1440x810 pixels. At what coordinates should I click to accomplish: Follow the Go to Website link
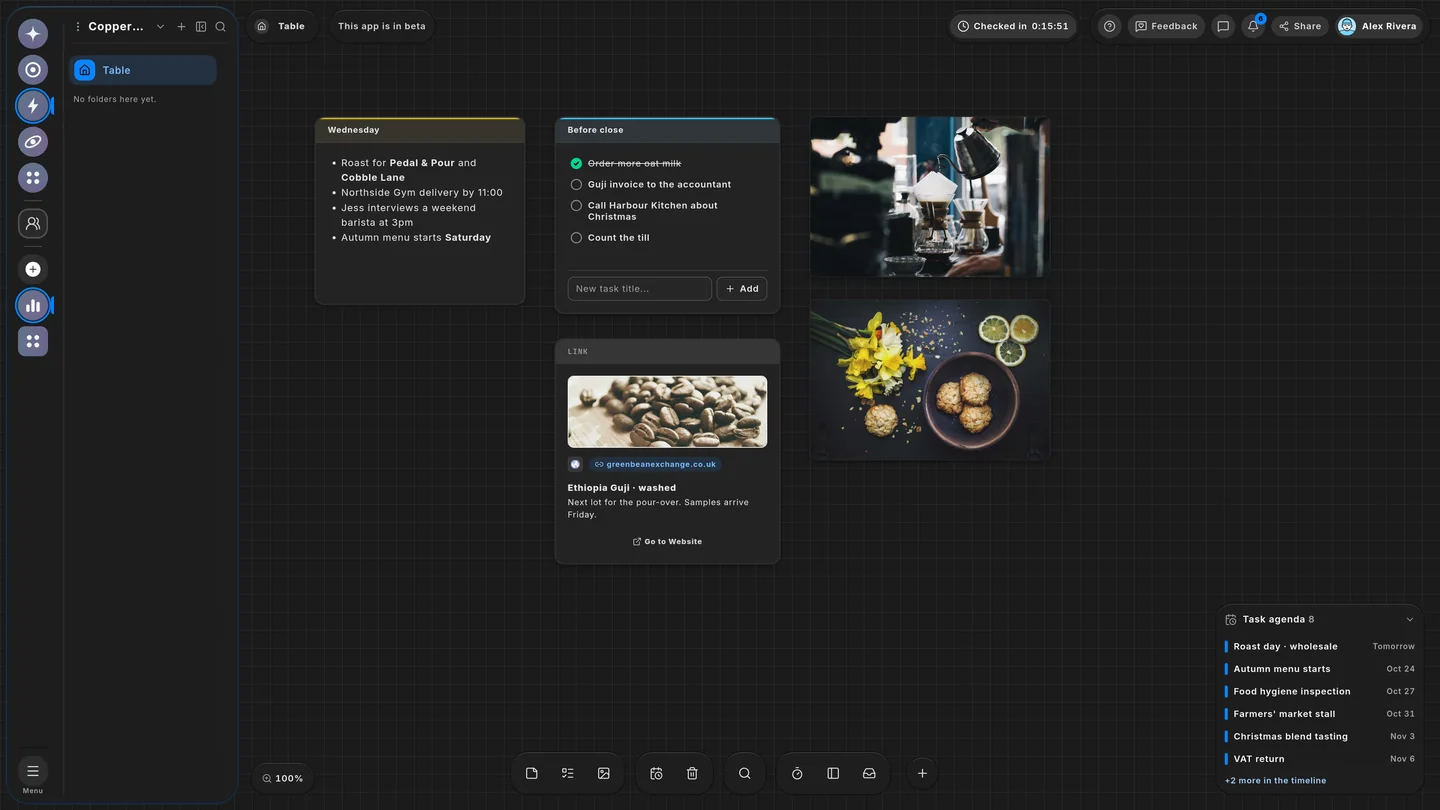[667, 542]
